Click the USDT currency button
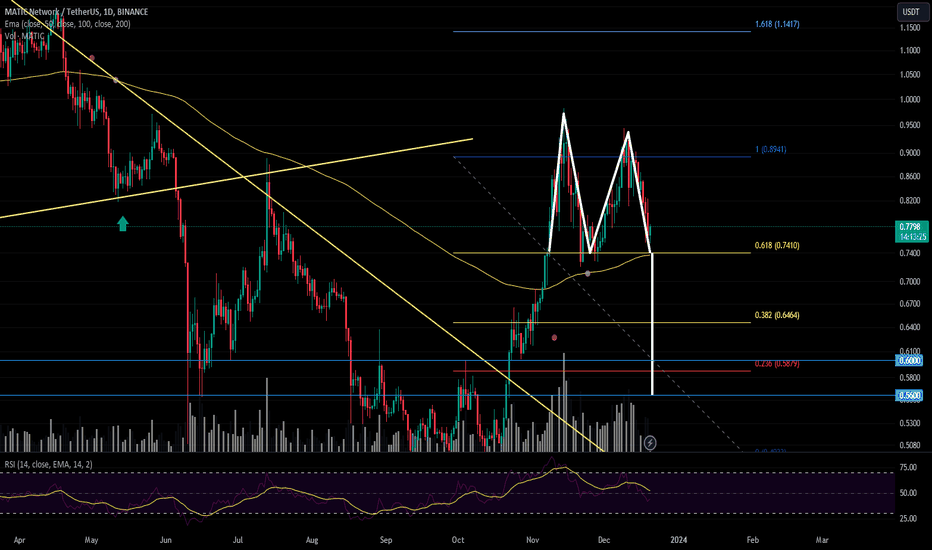This screenshot has height=550, width=932. coord(911,12)
